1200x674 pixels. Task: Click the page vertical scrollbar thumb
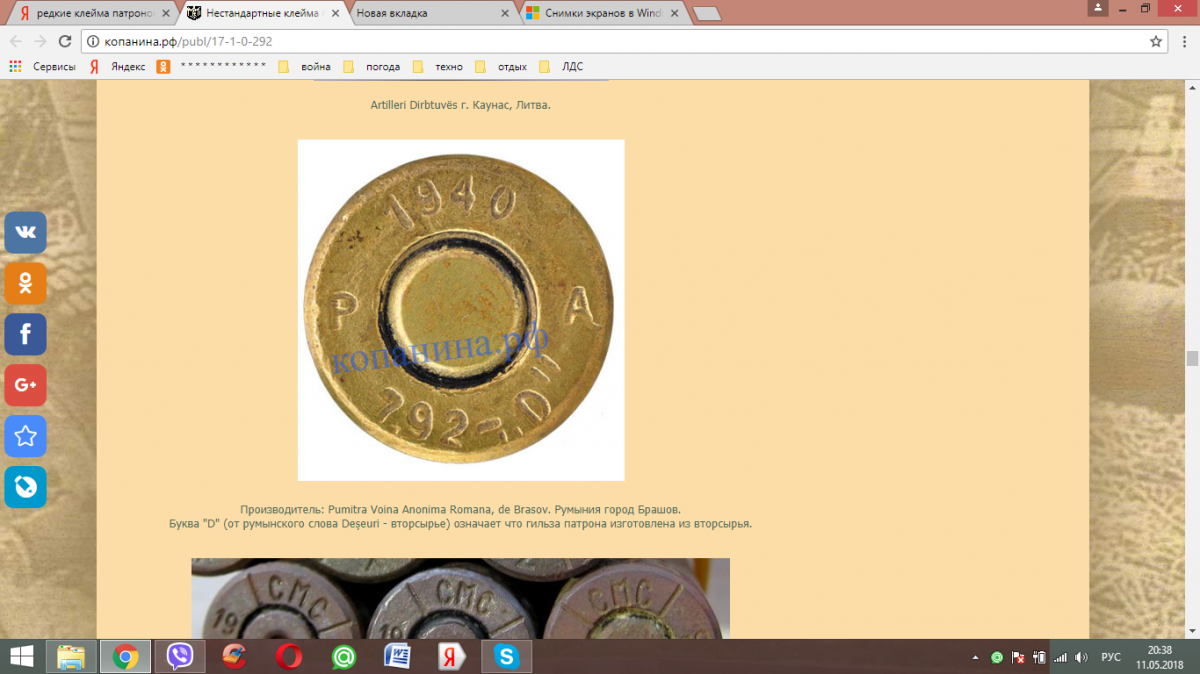point(1192,358)
